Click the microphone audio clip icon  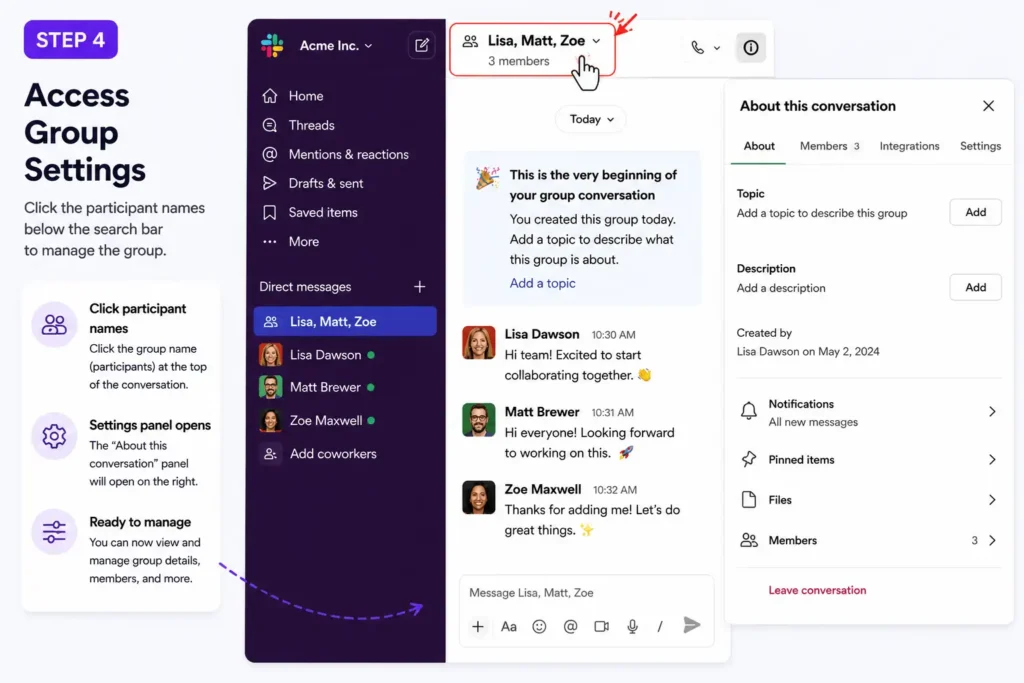(632, 626)
